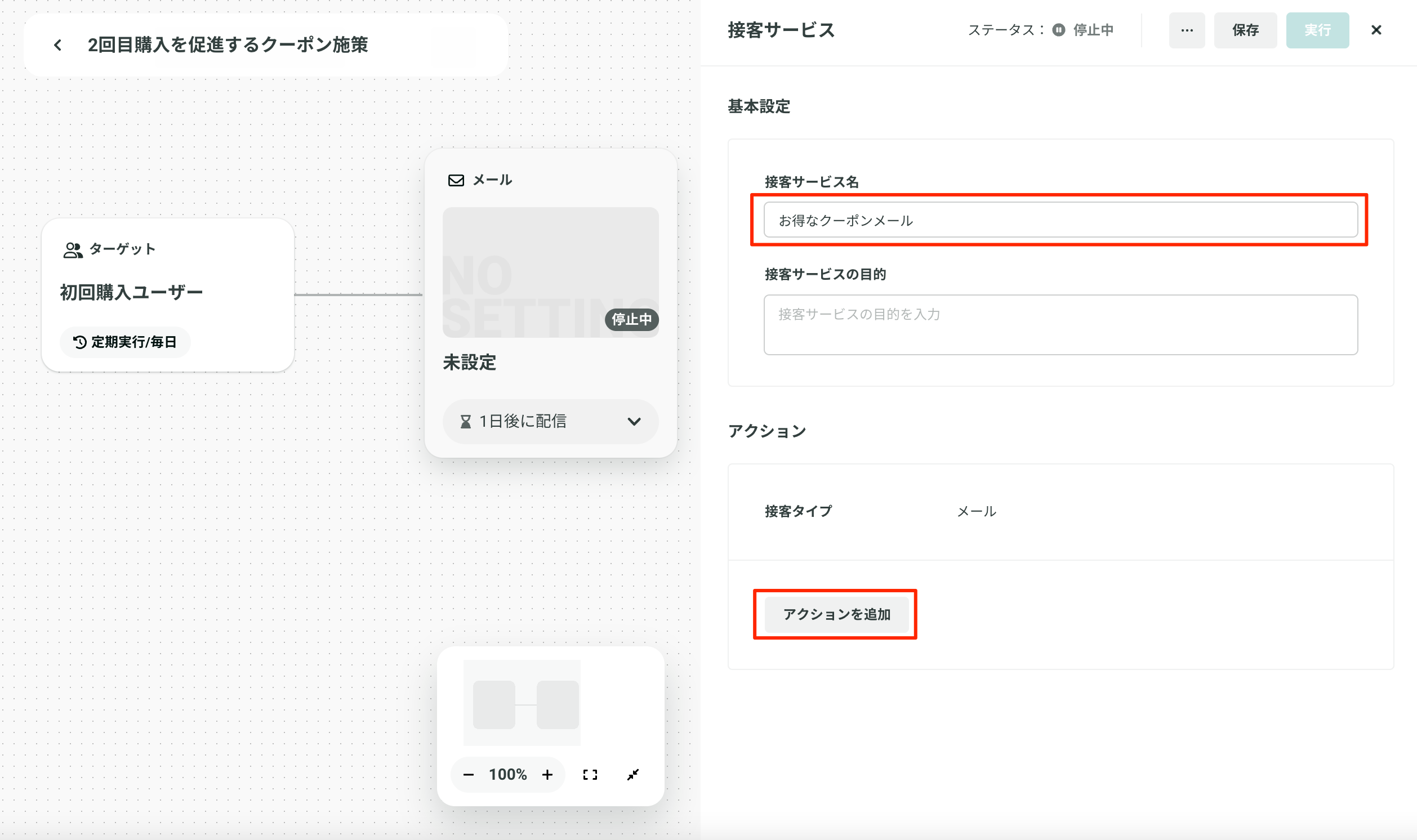Click the アクションを追加 button
The height and width of the screenshot is (840, 1417).
pyautogui.click(x=836, y=614)
